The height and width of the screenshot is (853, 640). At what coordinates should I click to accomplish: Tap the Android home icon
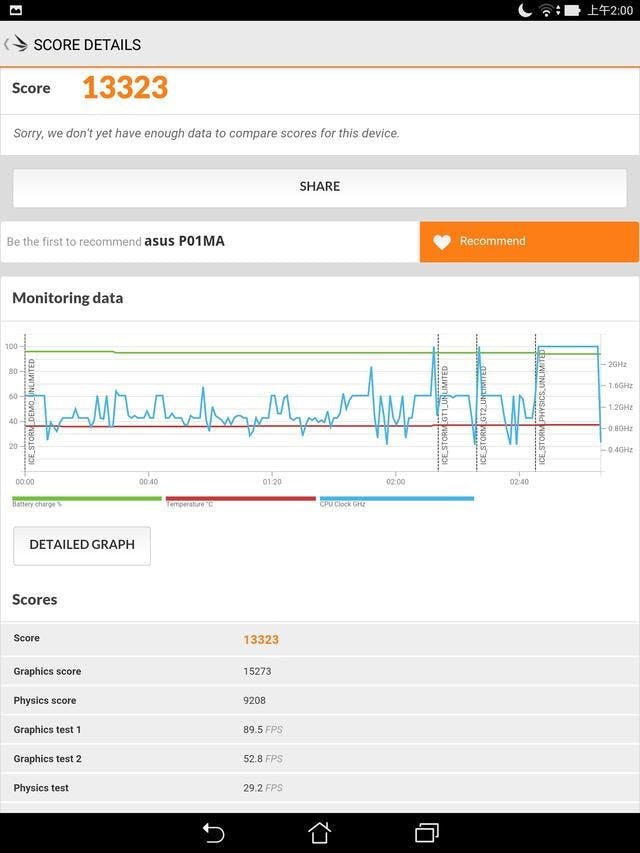(319, 832)
